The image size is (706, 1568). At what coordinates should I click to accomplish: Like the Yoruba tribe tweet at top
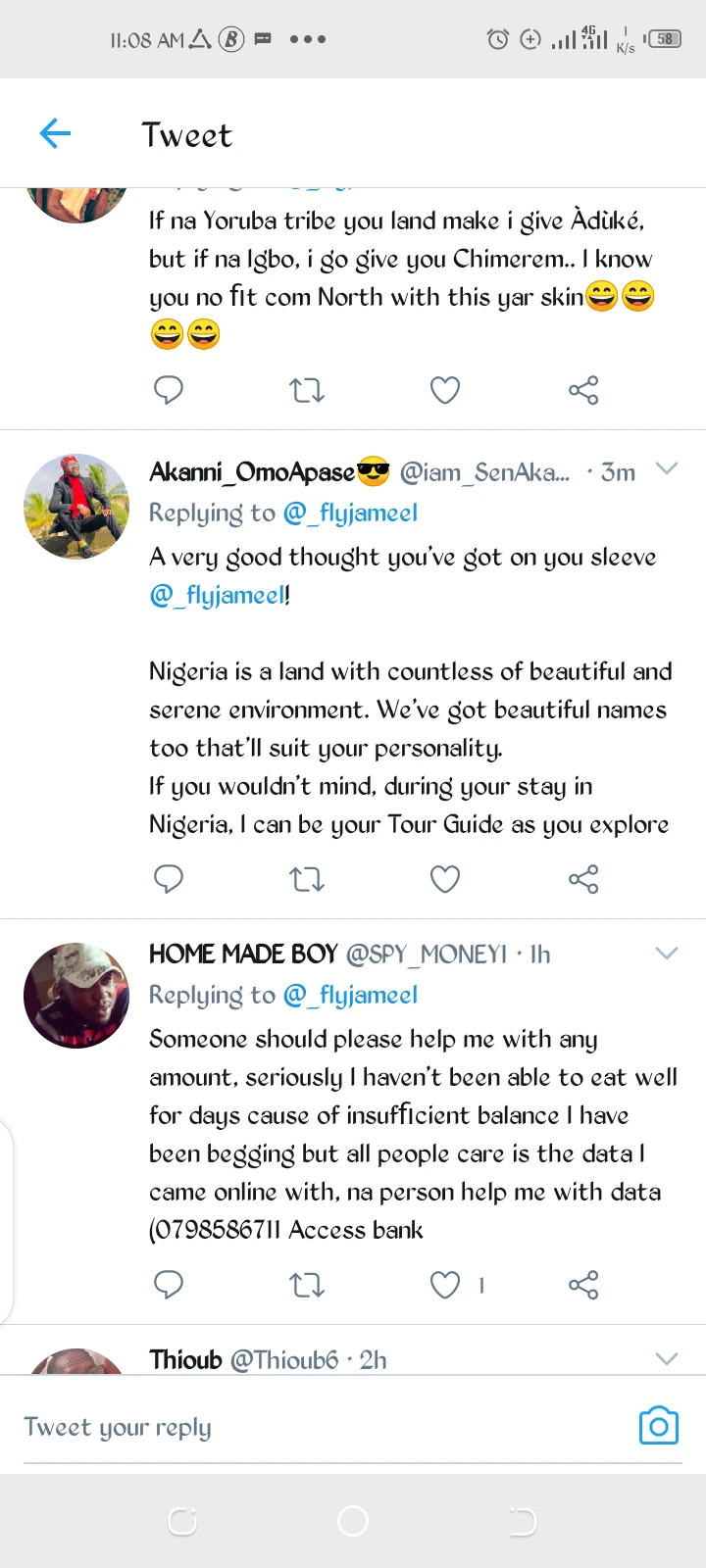[x=445, y=391]
